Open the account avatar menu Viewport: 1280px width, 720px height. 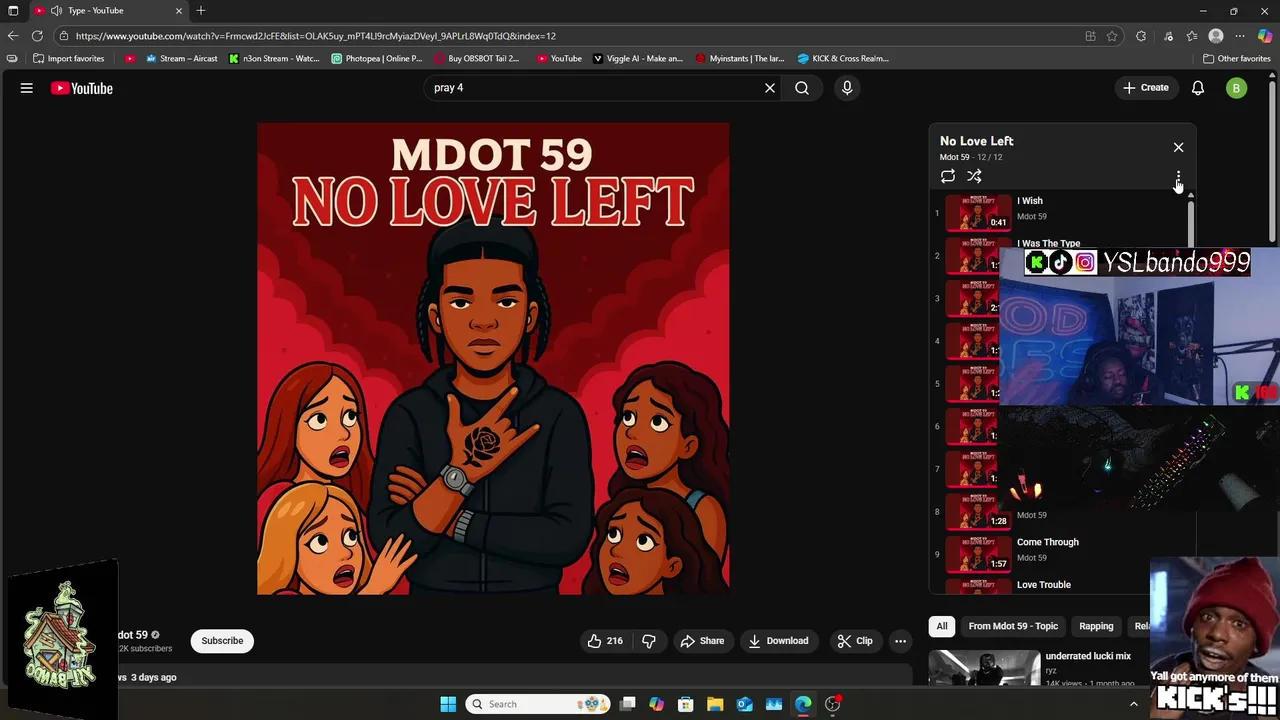pyautogui.click(x=1236, y=88)
